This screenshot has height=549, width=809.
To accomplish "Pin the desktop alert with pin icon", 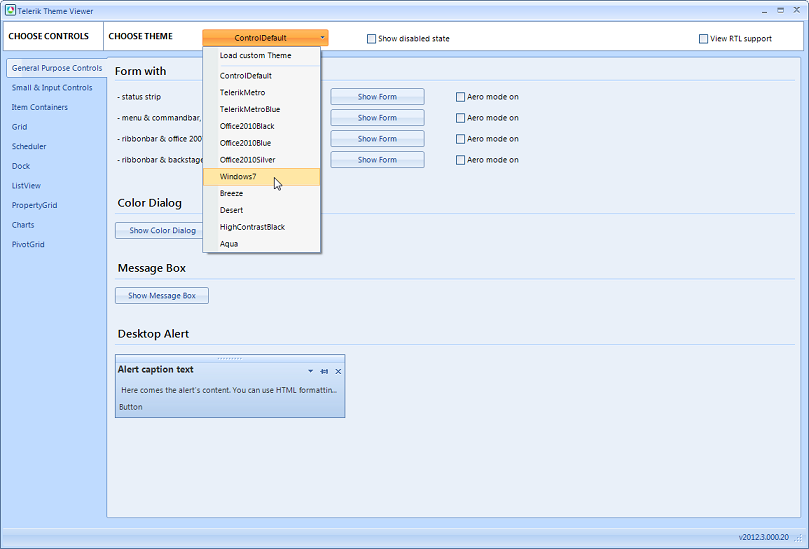I will 324,372.
